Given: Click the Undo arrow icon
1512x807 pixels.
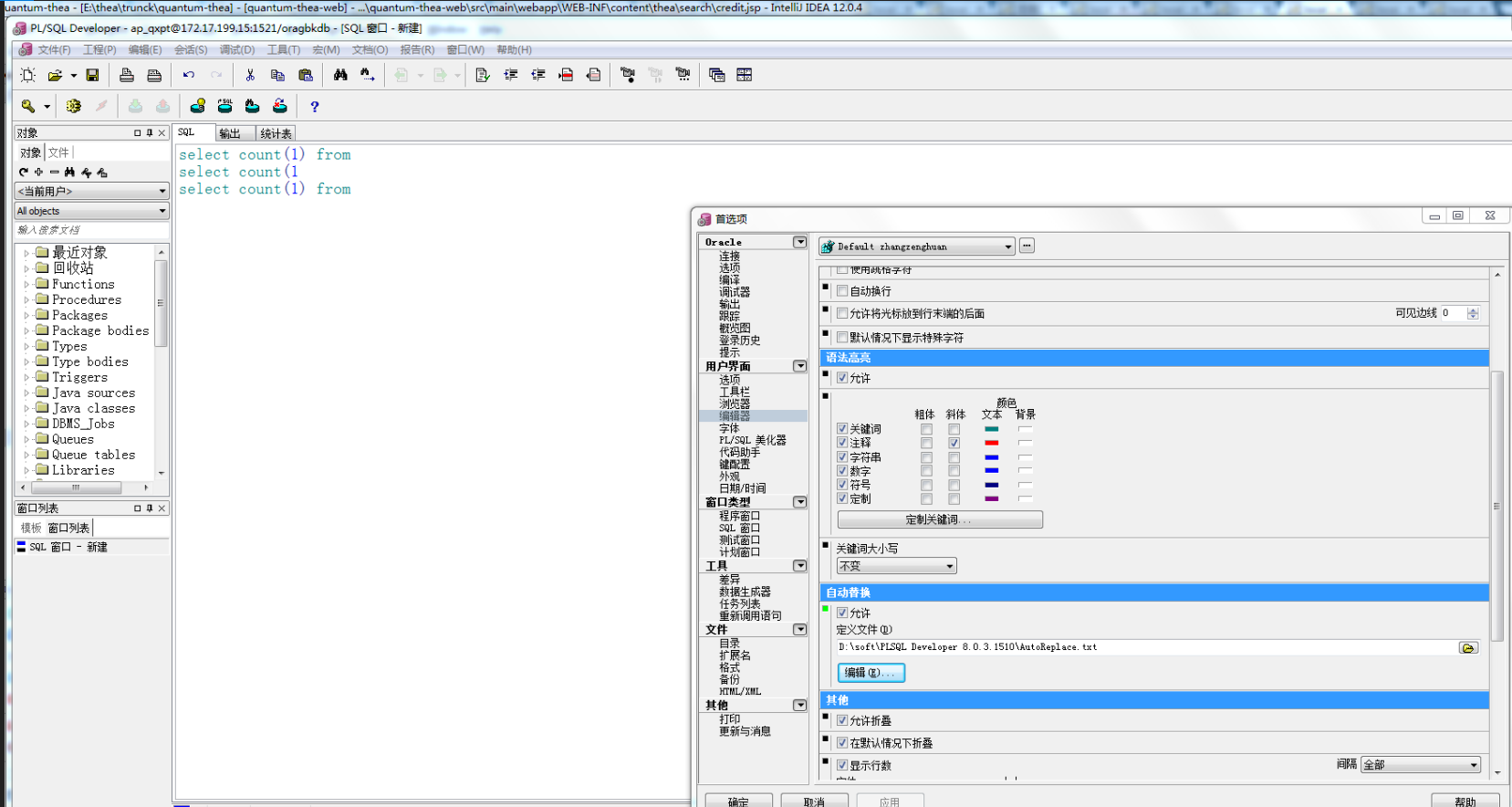Looking at the screenshot, I should point(189,75).
